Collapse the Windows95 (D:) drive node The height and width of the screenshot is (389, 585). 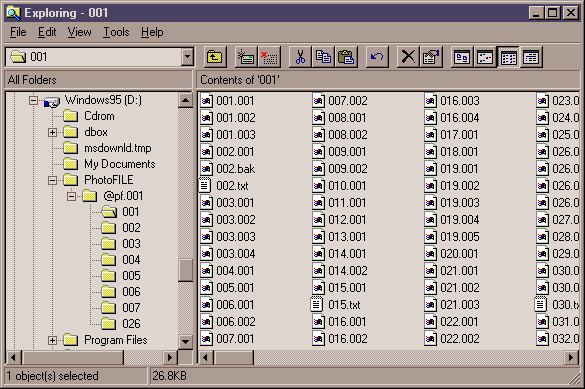(33, 100)
